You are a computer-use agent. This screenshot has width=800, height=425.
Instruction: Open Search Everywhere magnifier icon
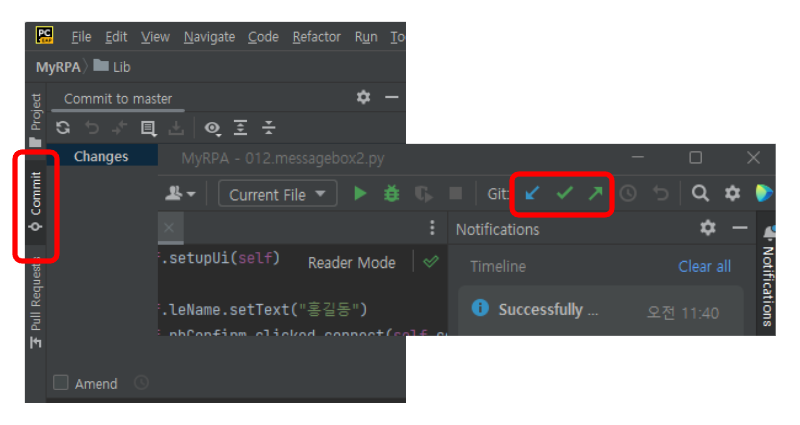(700, 193)
